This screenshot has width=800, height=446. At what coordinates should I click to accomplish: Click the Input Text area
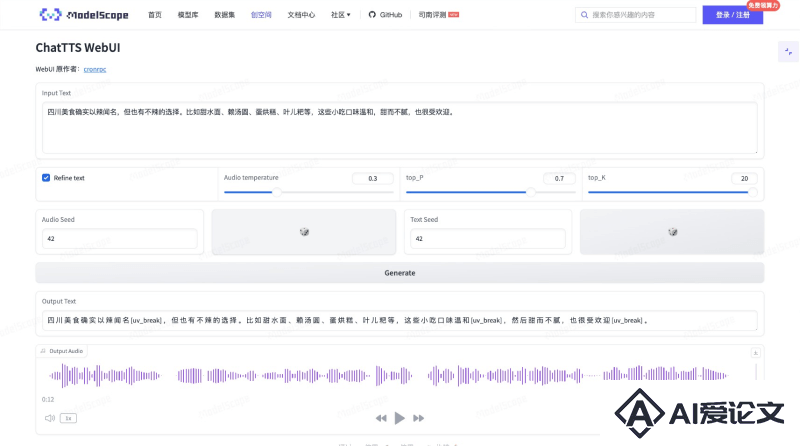(399, 128)
